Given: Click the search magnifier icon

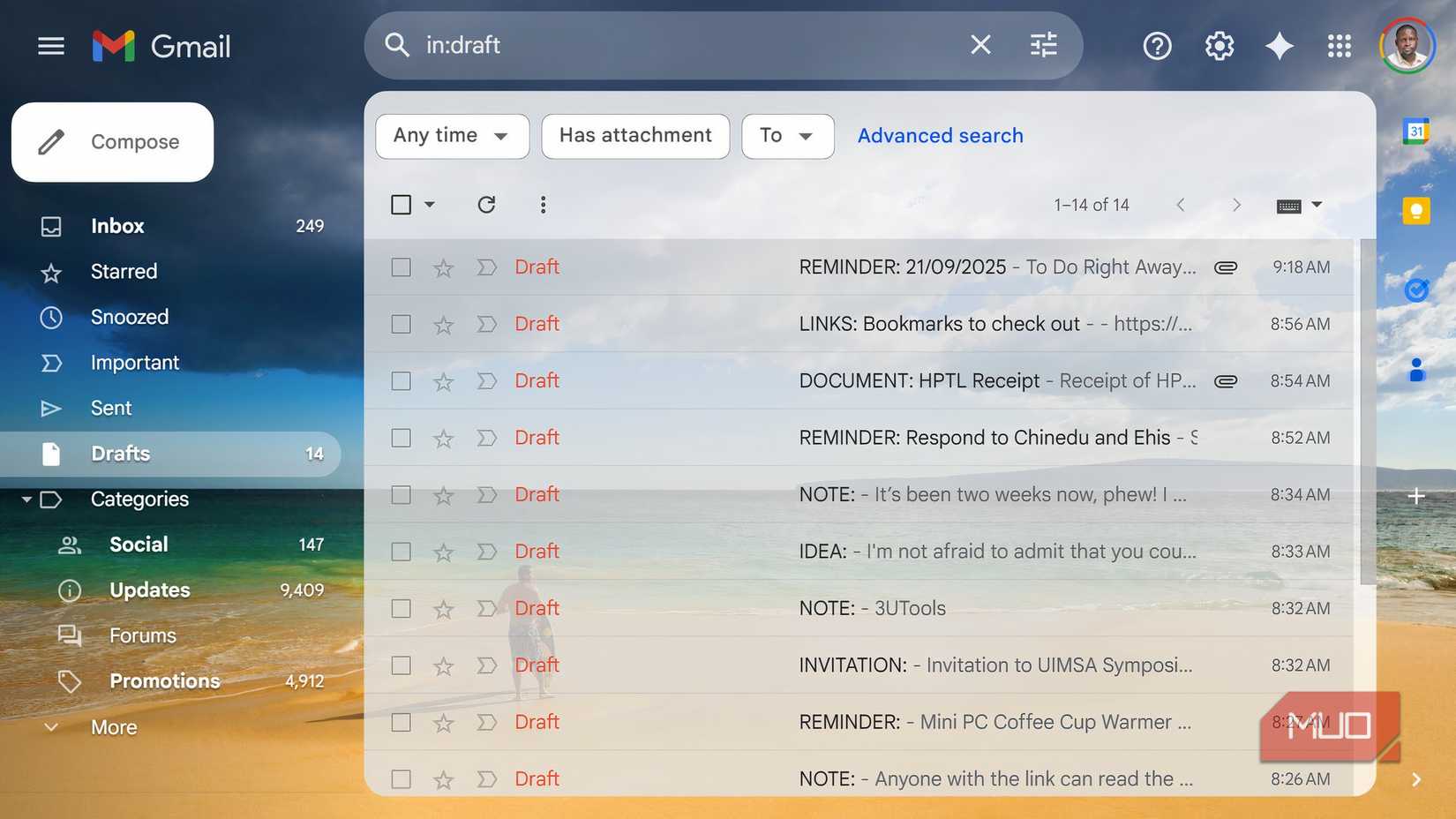Looking at the screenshot, I should 397,45.
